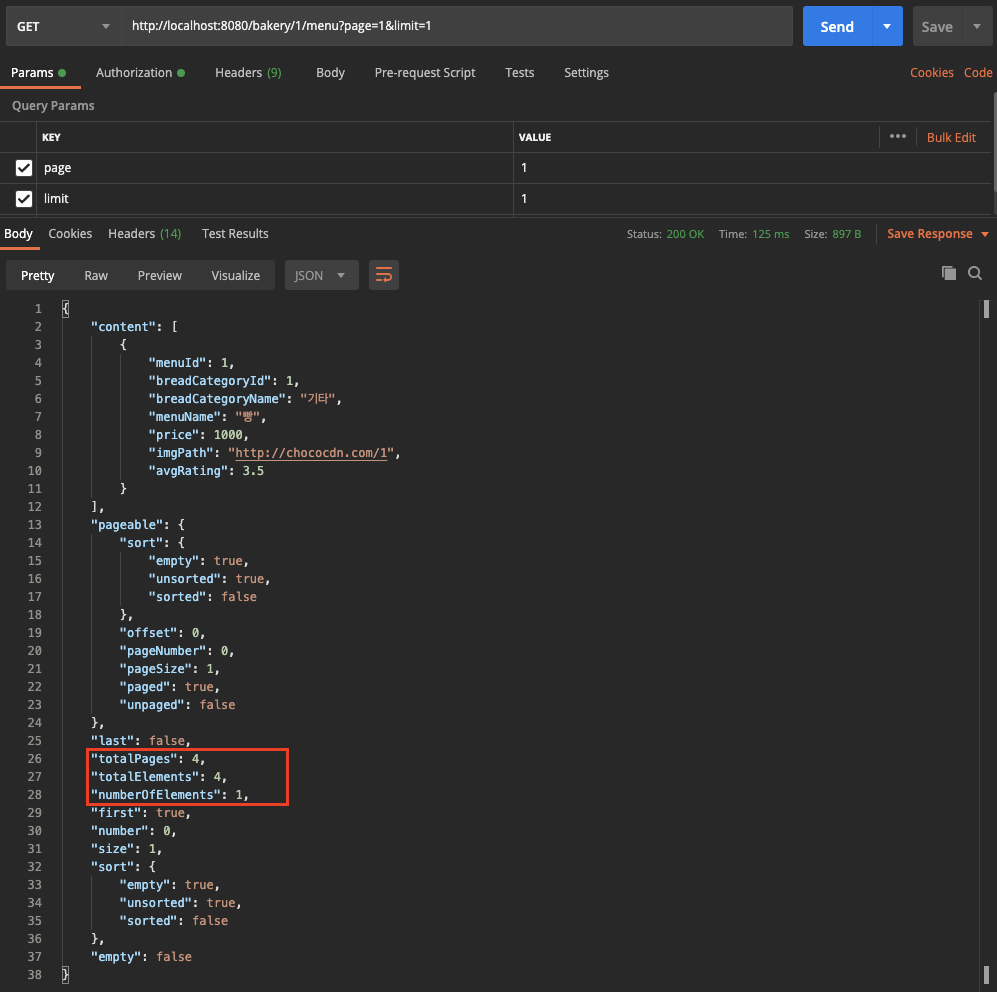Open response search with magnifier icon
Image resolution: width=997 pixels, height=992 pixels.
(975, 273)
